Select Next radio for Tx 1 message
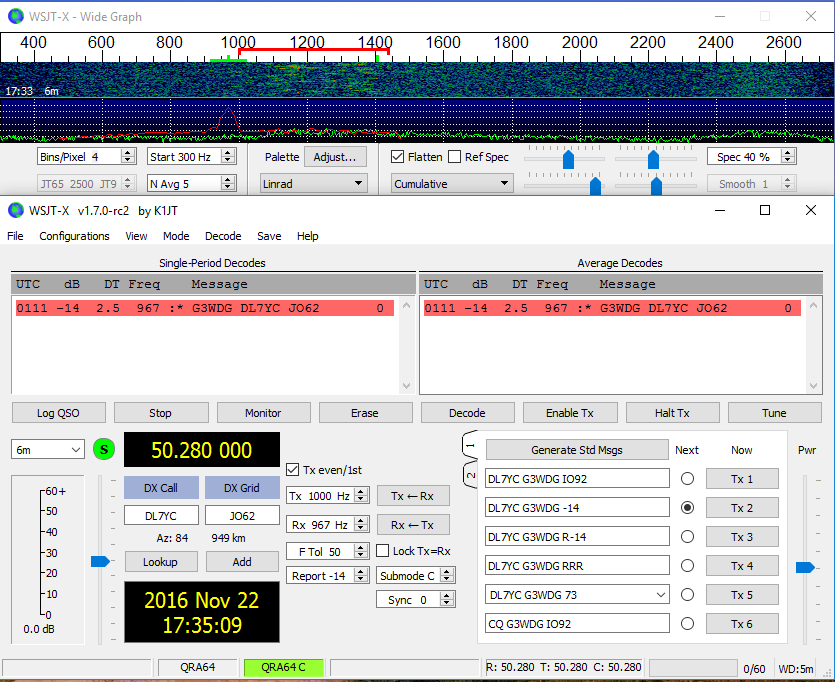 pyautogui.click(x=687, y=479)
